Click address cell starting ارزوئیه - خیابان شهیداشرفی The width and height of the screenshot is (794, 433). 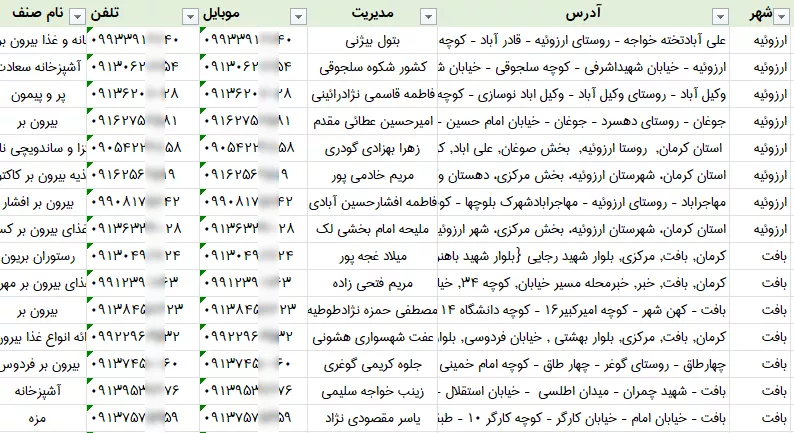tap(583, 67)
